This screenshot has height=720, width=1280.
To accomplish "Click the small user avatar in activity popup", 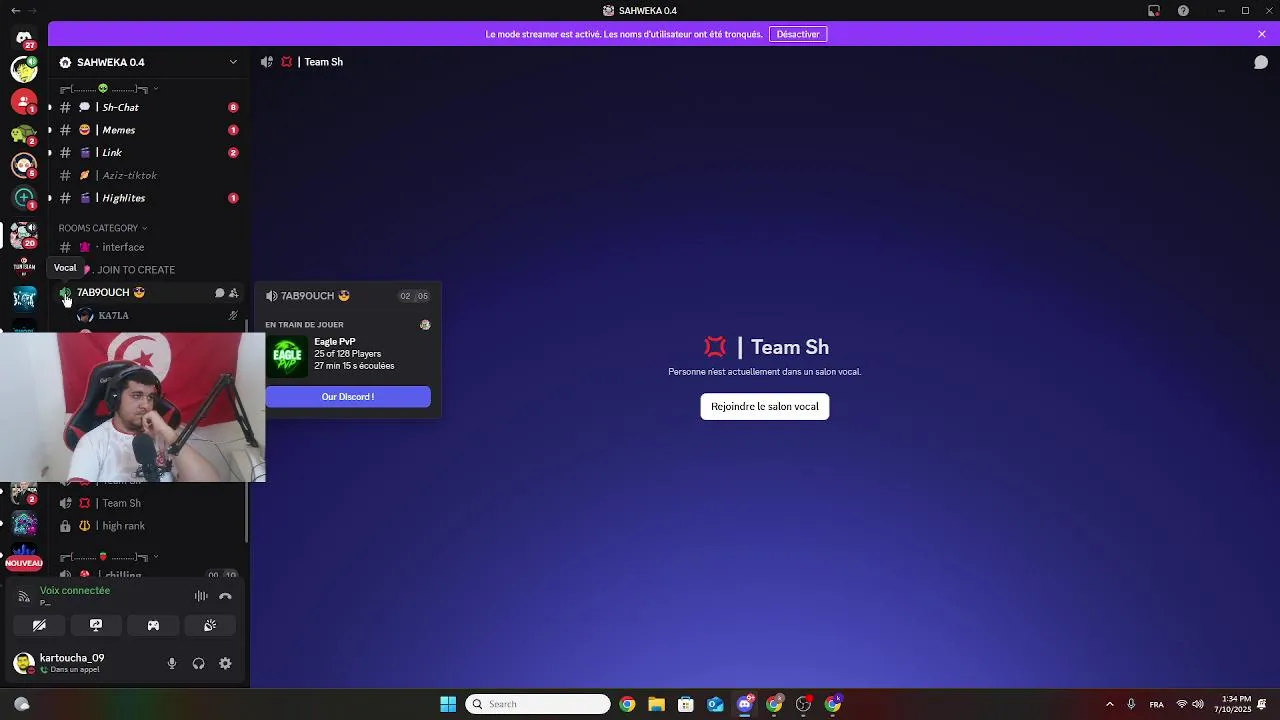I will coord(425,325).
